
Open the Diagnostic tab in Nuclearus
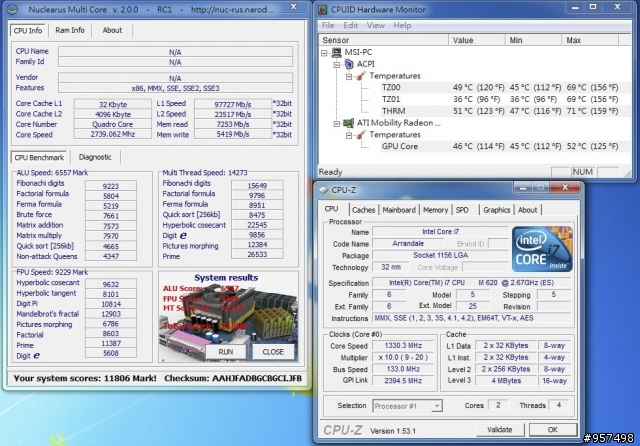coord(95,157)
